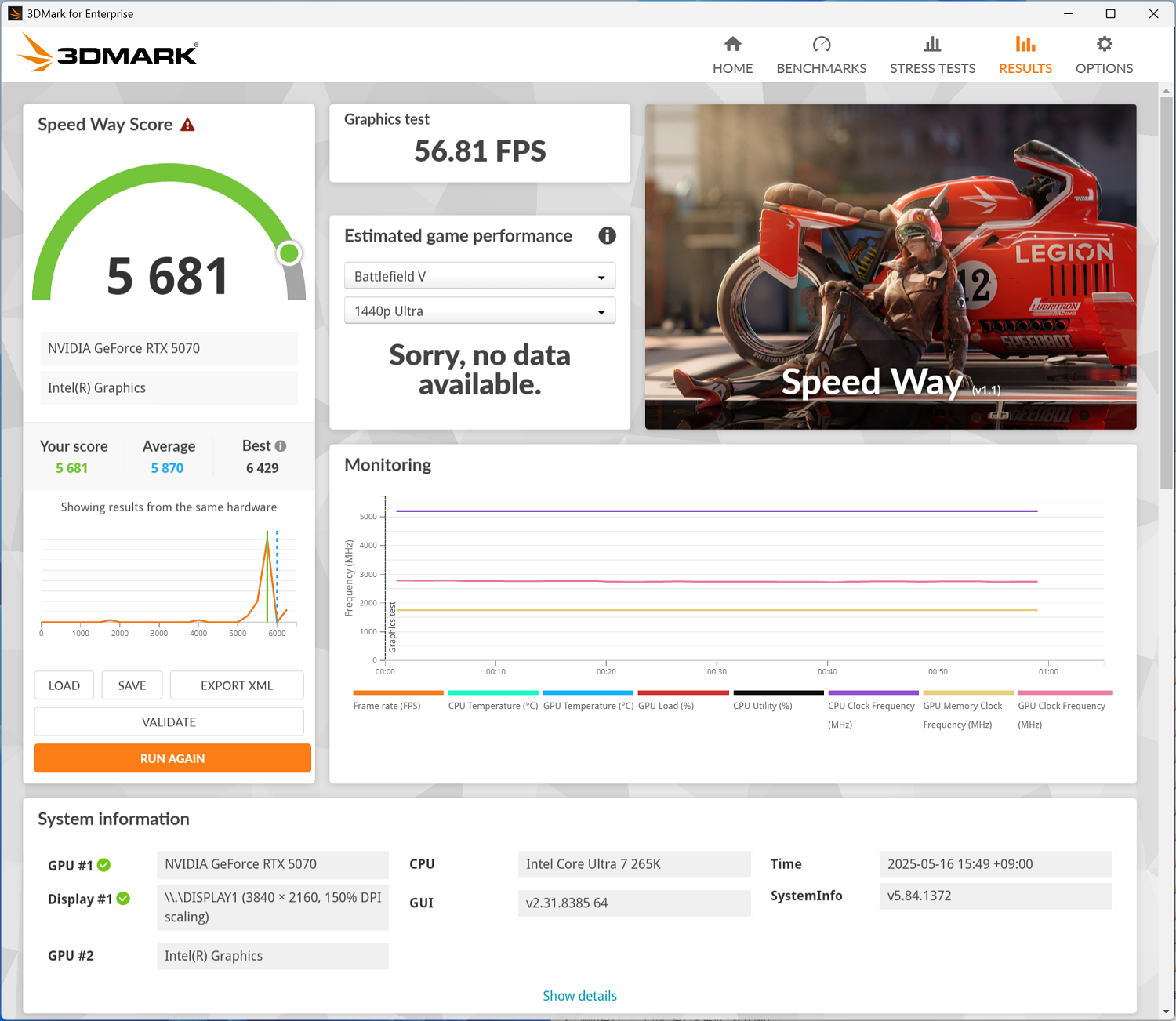Click the Speed Way benchmark thumbnail image

[x=891, y=267]
